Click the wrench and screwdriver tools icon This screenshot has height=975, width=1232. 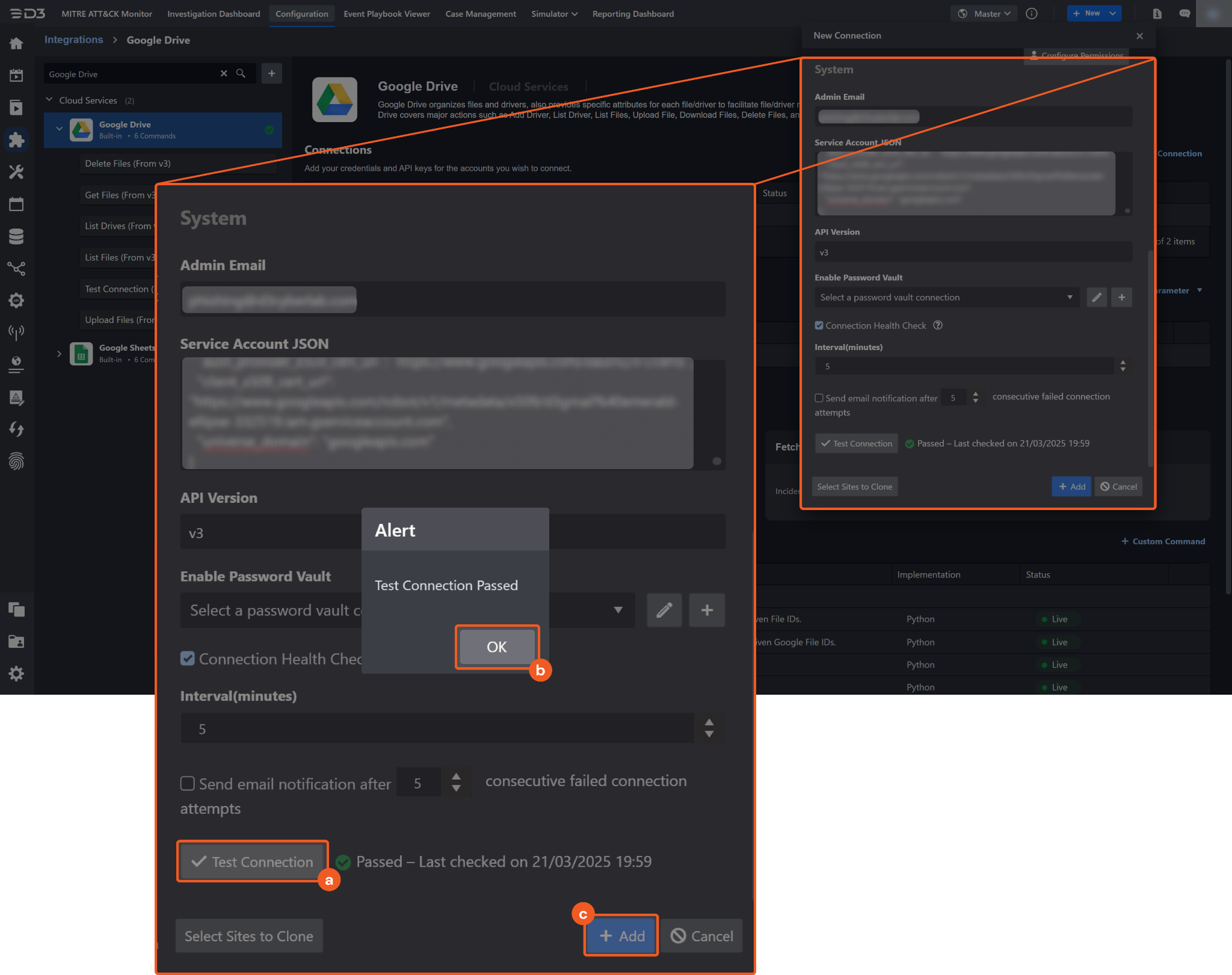(16, 172)
